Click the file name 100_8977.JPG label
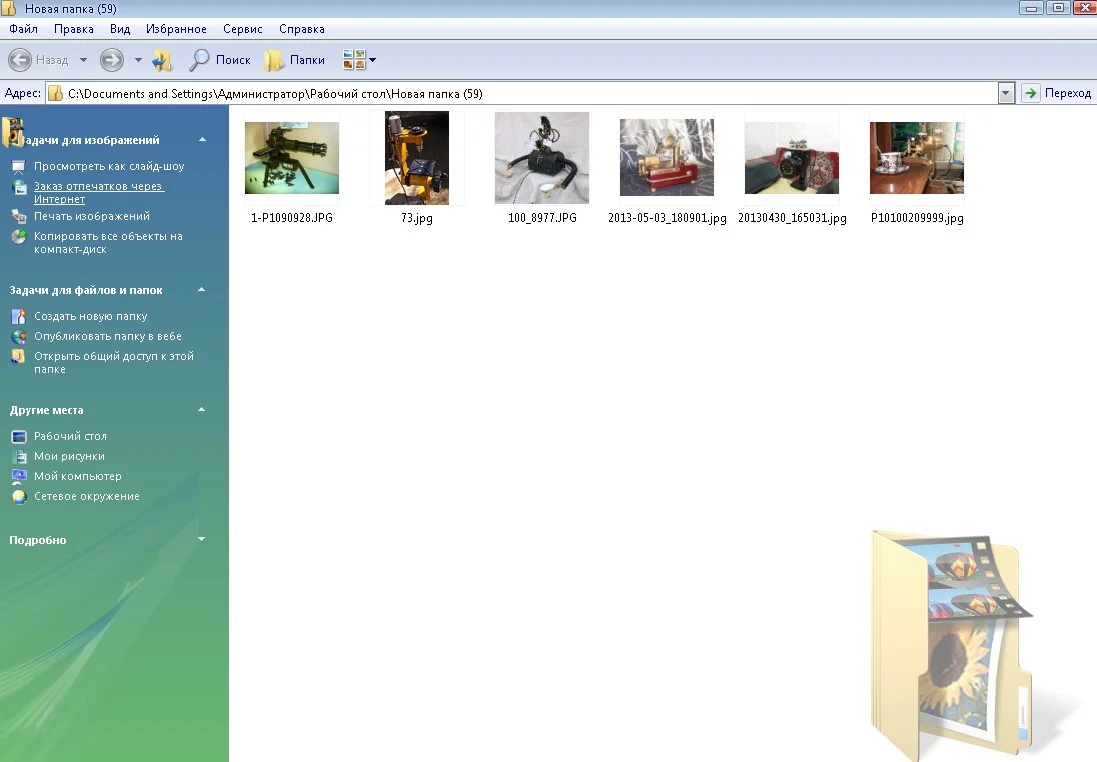The height and width of the screenshot is (762, 1097). 542,218
